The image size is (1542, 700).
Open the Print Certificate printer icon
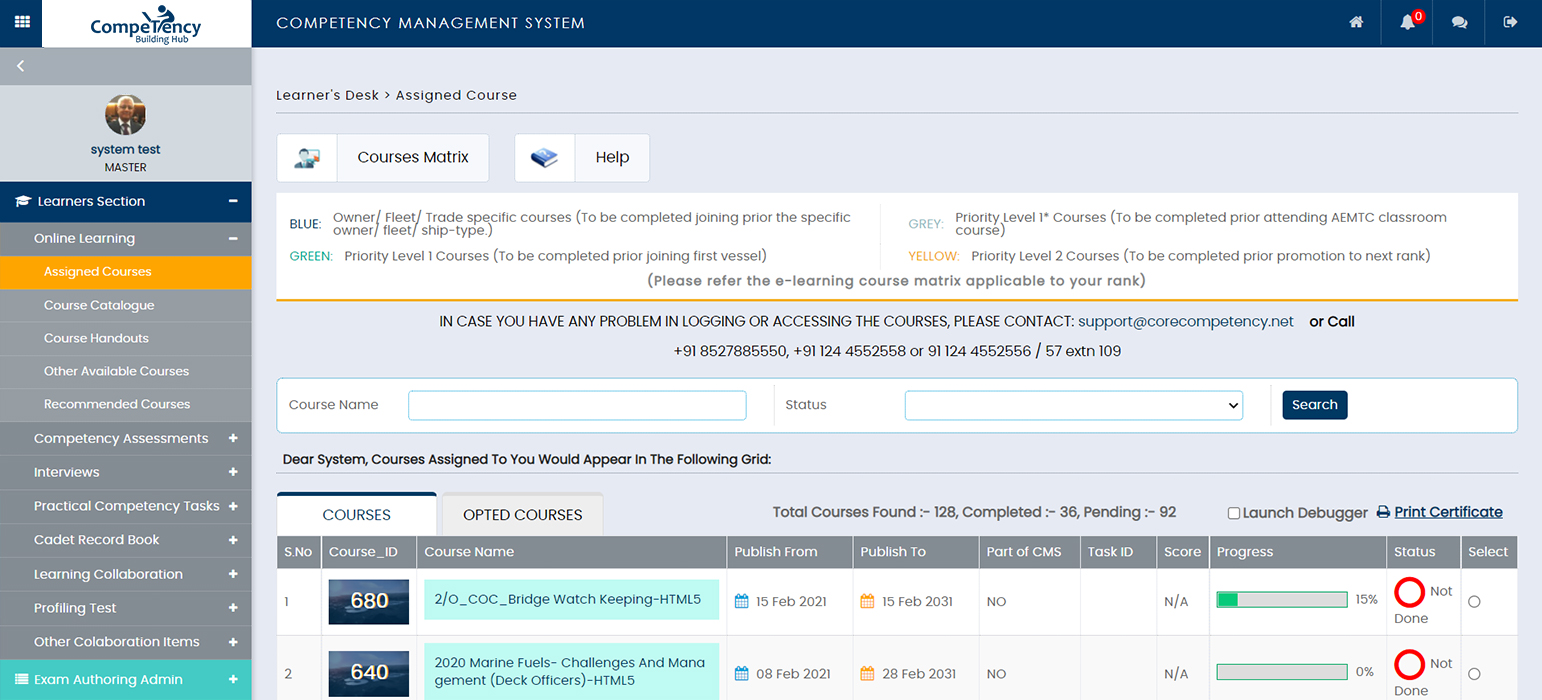pos(1384,511)
